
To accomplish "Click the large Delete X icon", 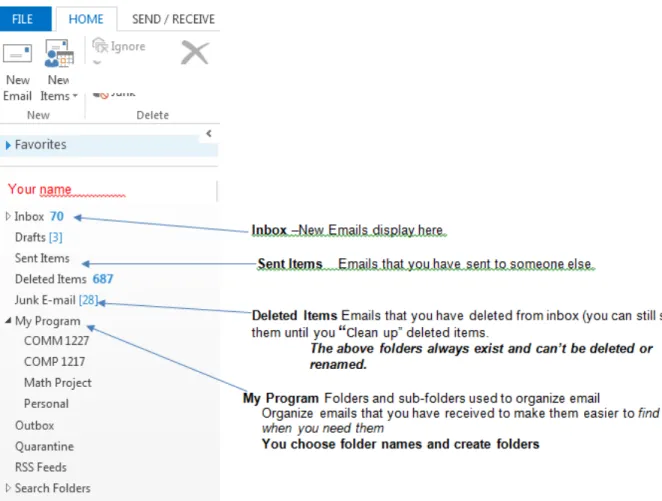I will [195, 53].
